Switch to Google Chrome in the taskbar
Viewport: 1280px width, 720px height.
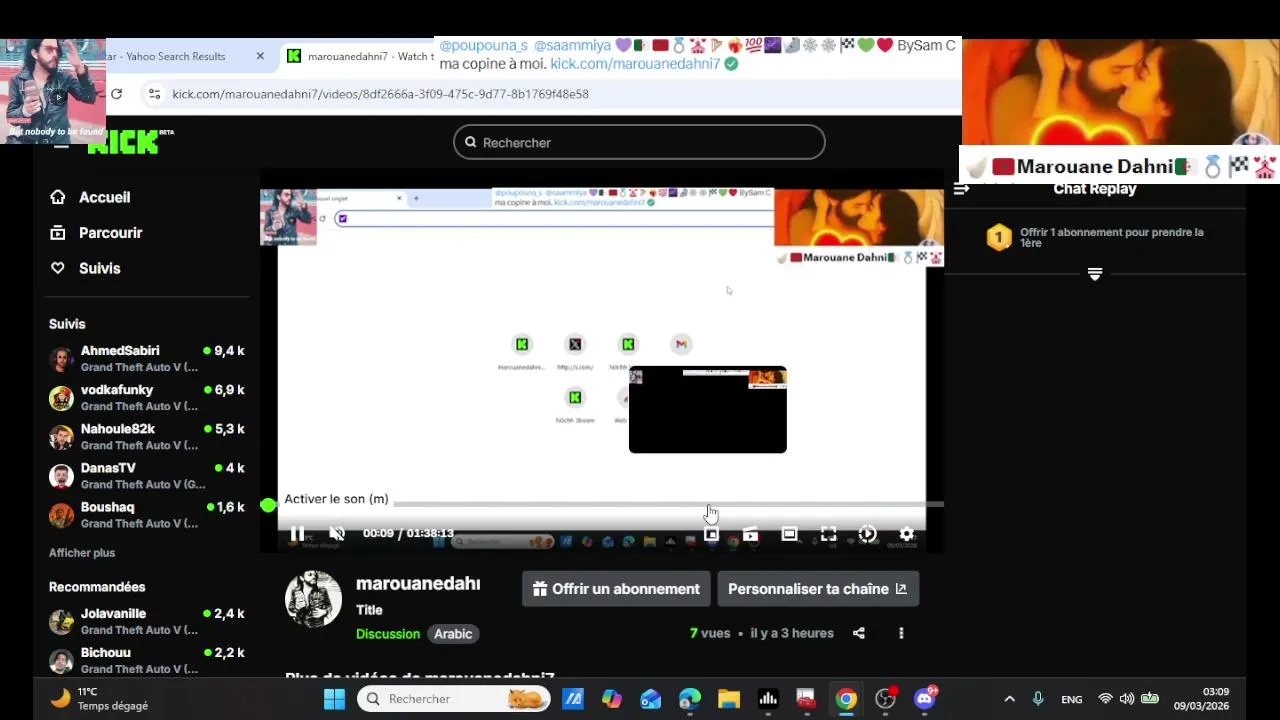pyautogui.click(x=846, y=699)
